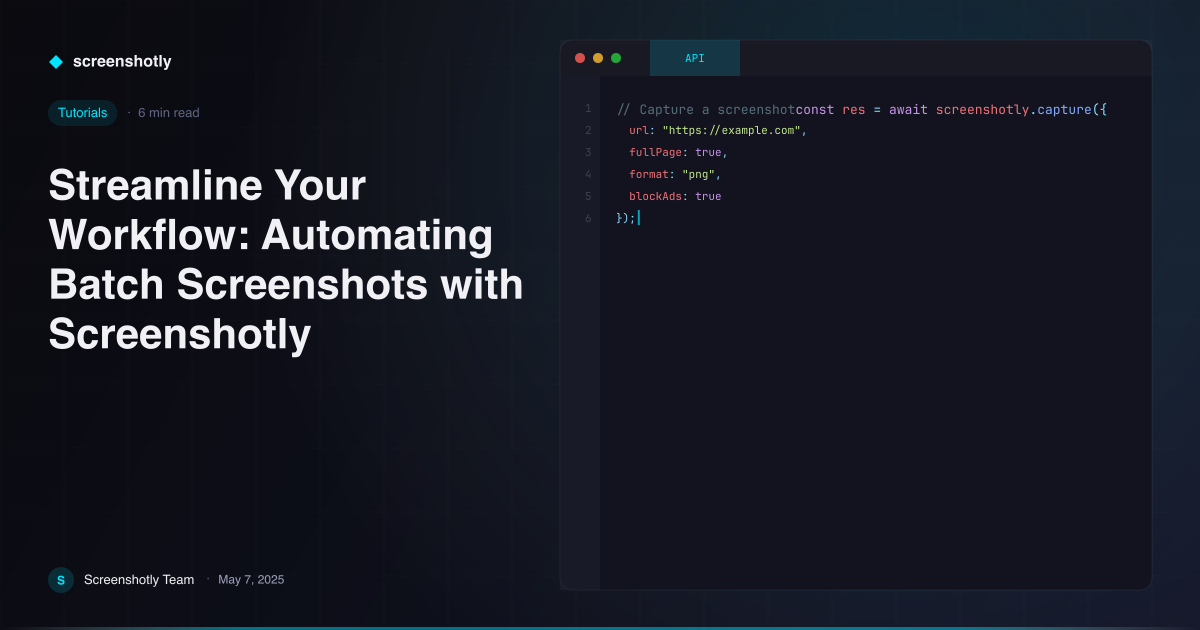Toggle the fullPage true value on line 3
This screenshot has width=1200, height=630.
[708, 152]
